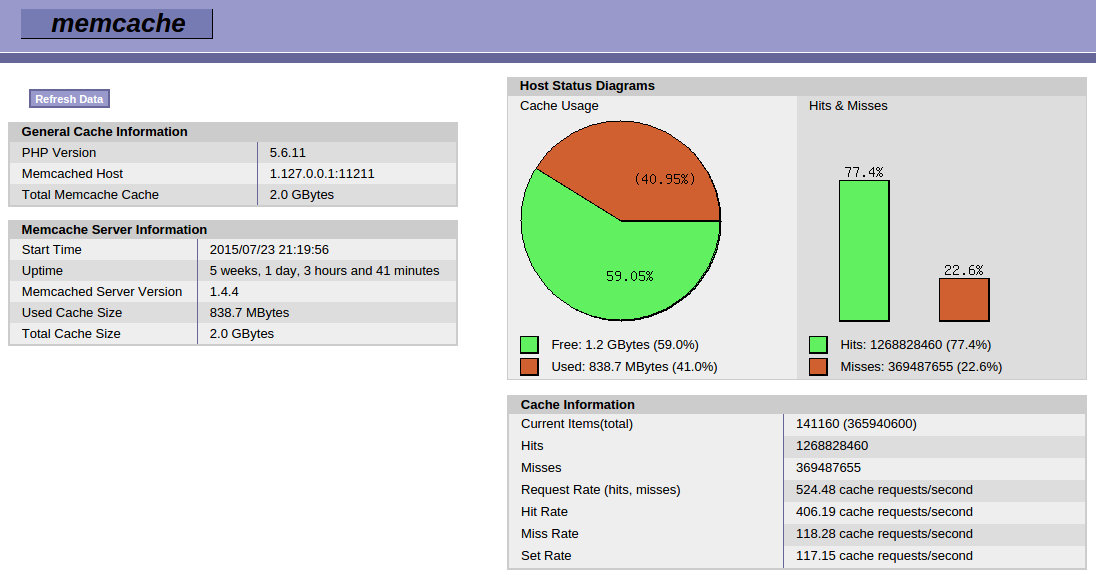
Task: Click the Cache Information section header
Action: (577, 404)
